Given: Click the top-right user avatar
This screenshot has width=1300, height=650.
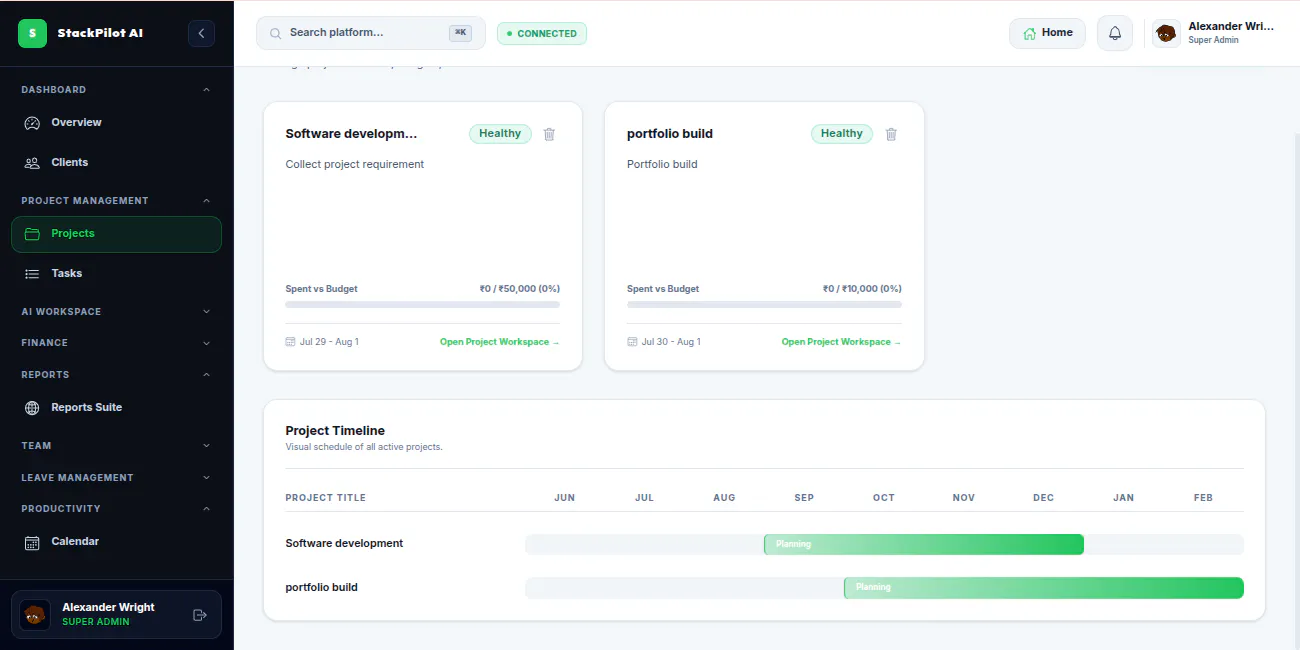Looking at the screenshot, I should [1166, 33].
